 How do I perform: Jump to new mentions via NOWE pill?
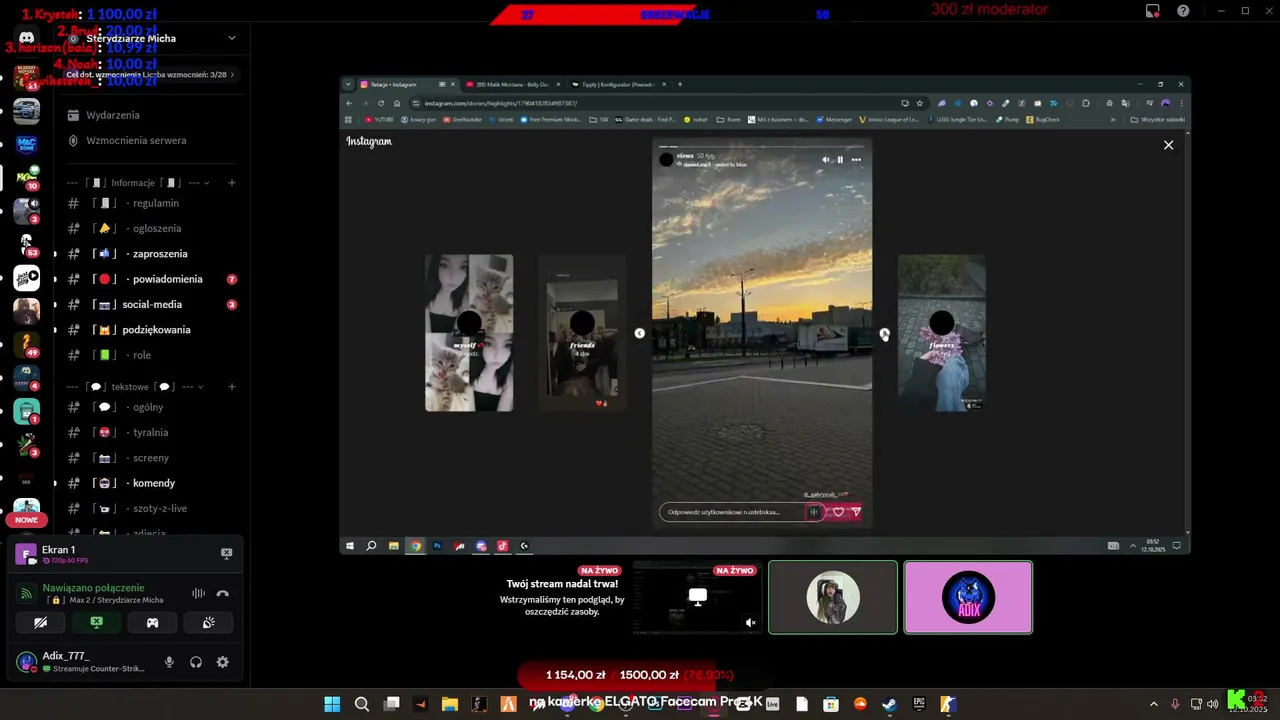[x=26, y=520]
